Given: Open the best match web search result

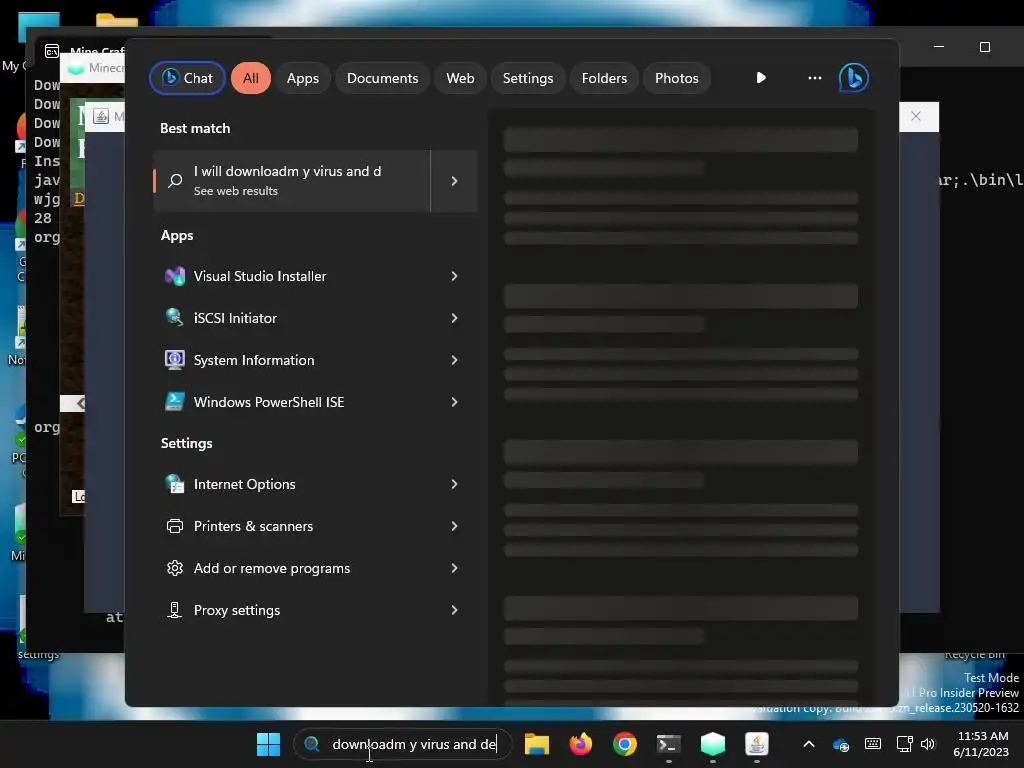Looking at the screenshot, I should 292,181.
